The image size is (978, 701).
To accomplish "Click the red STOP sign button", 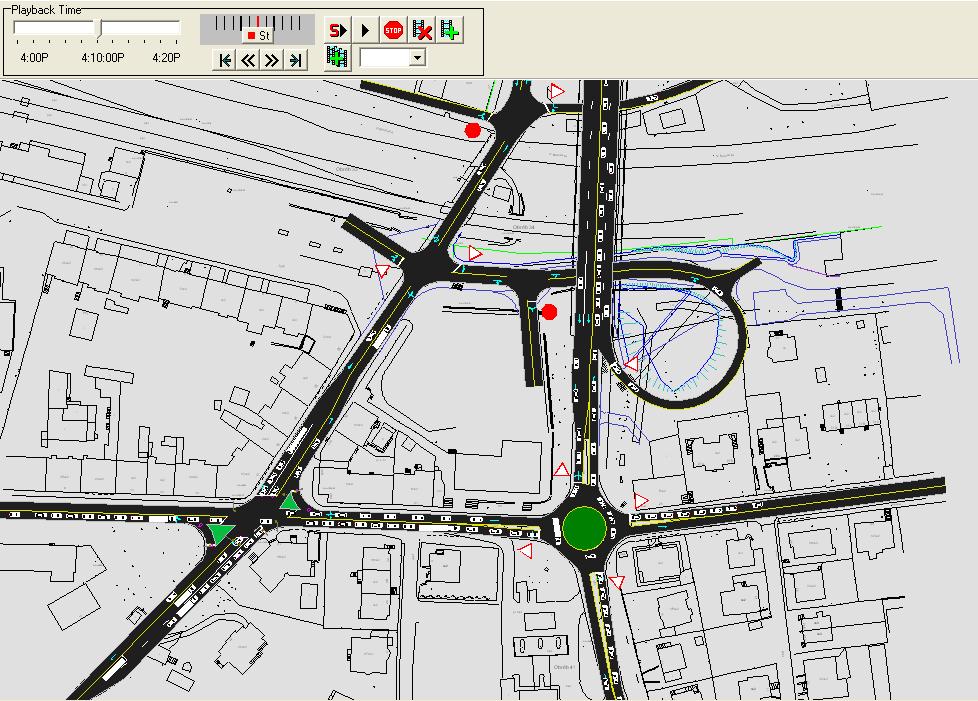I will pos(394,30).
